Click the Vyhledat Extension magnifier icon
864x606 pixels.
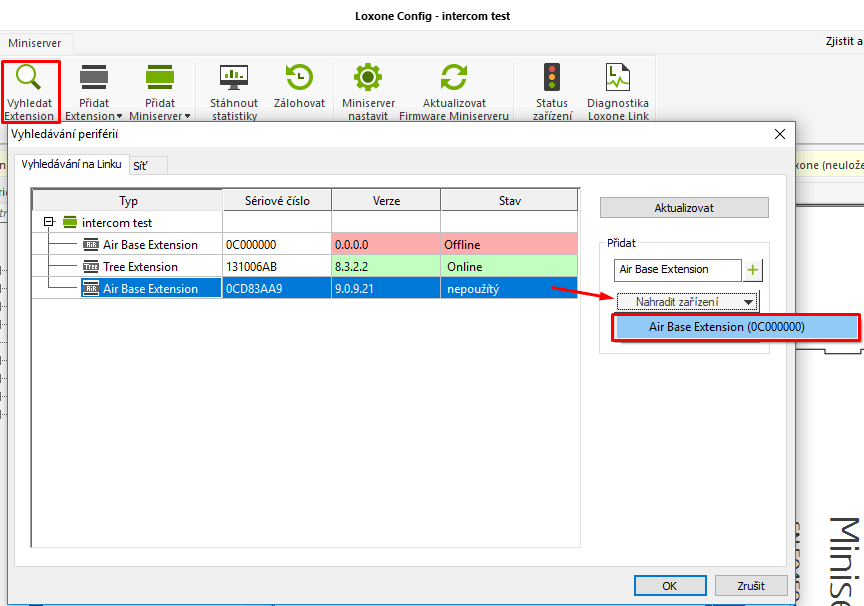click(x=30, y=79)
